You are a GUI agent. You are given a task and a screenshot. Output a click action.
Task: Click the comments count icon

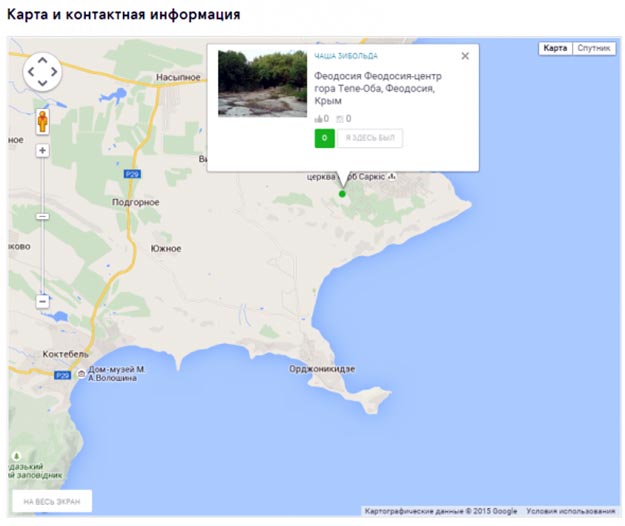[340, 119]
